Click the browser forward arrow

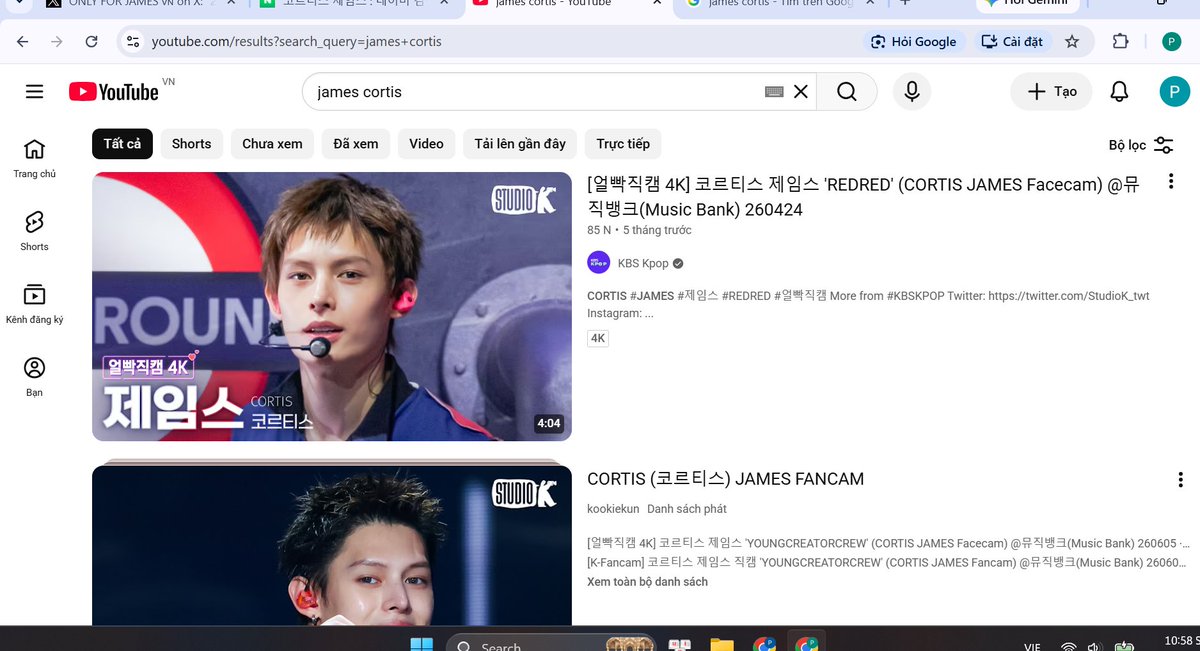[57, 42]
